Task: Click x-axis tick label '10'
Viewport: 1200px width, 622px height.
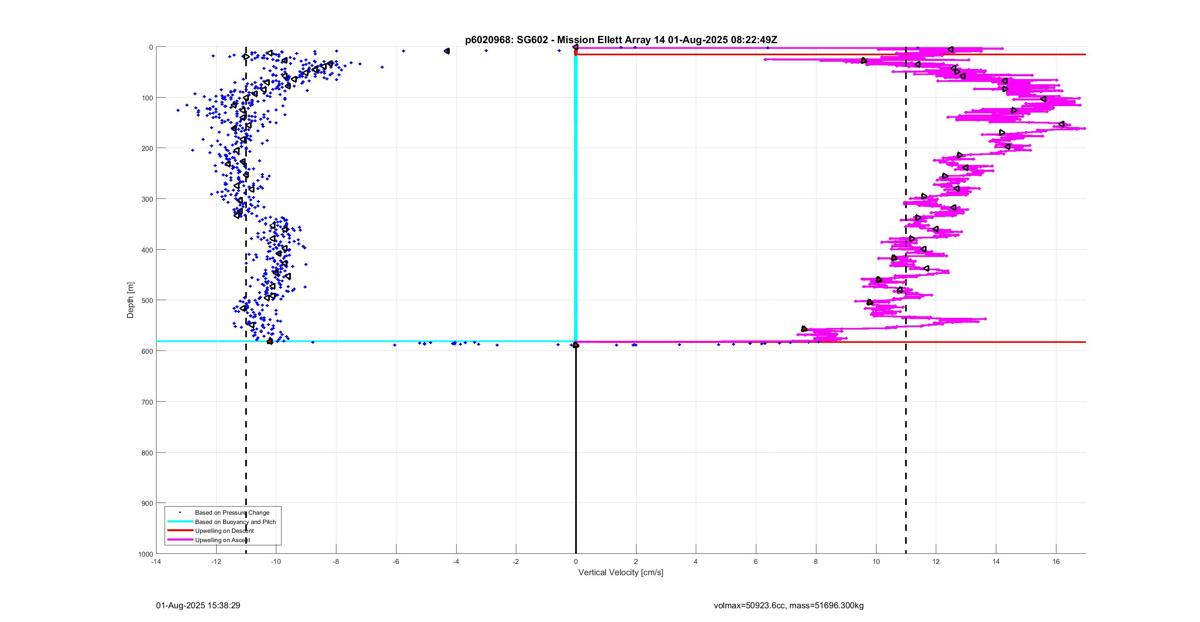Action: [876, 561]
